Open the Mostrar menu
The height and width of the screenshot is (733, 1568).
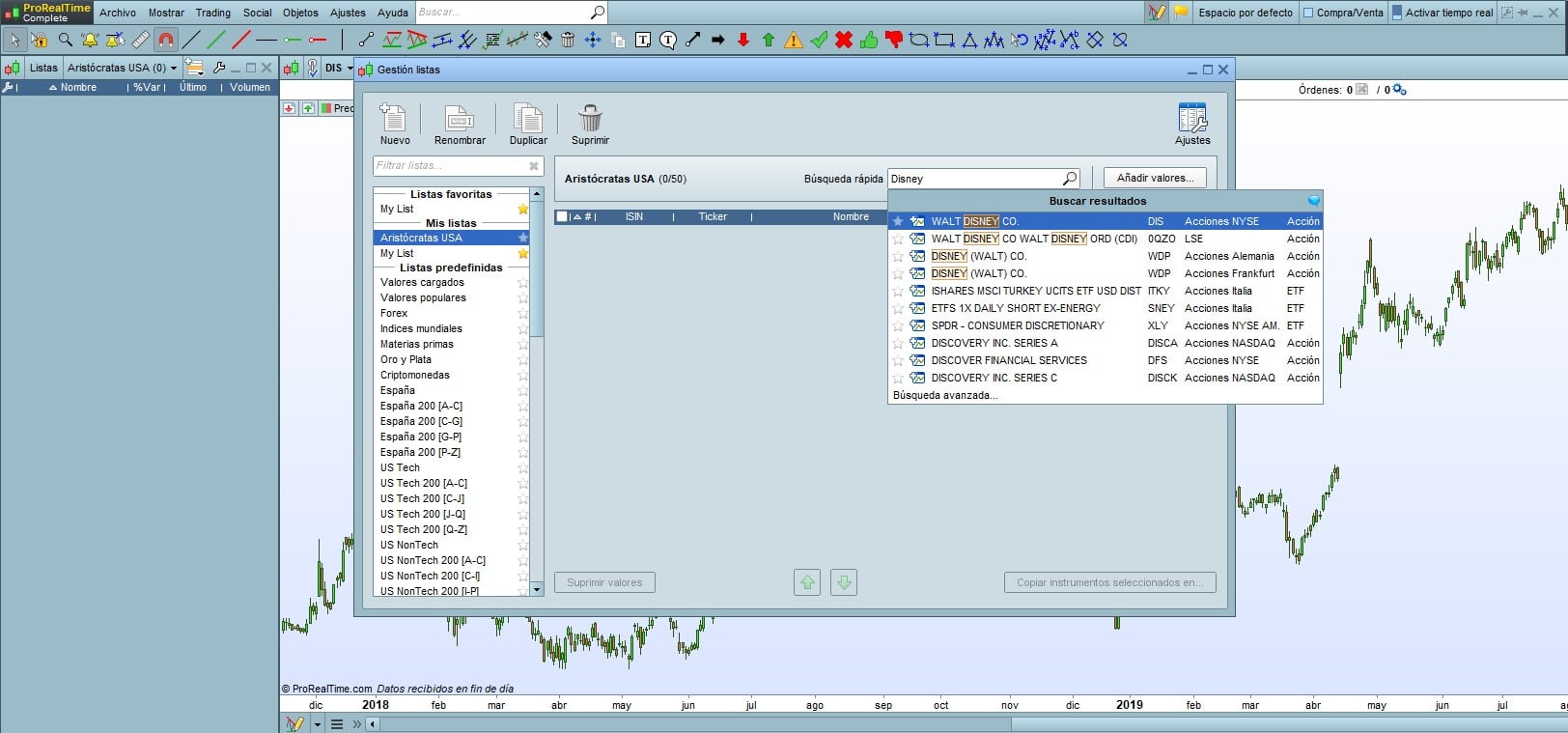click(x=166, y=13)
